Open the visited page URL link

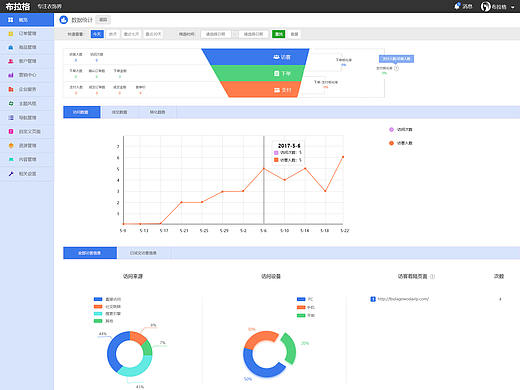click(x=403, y=299)
